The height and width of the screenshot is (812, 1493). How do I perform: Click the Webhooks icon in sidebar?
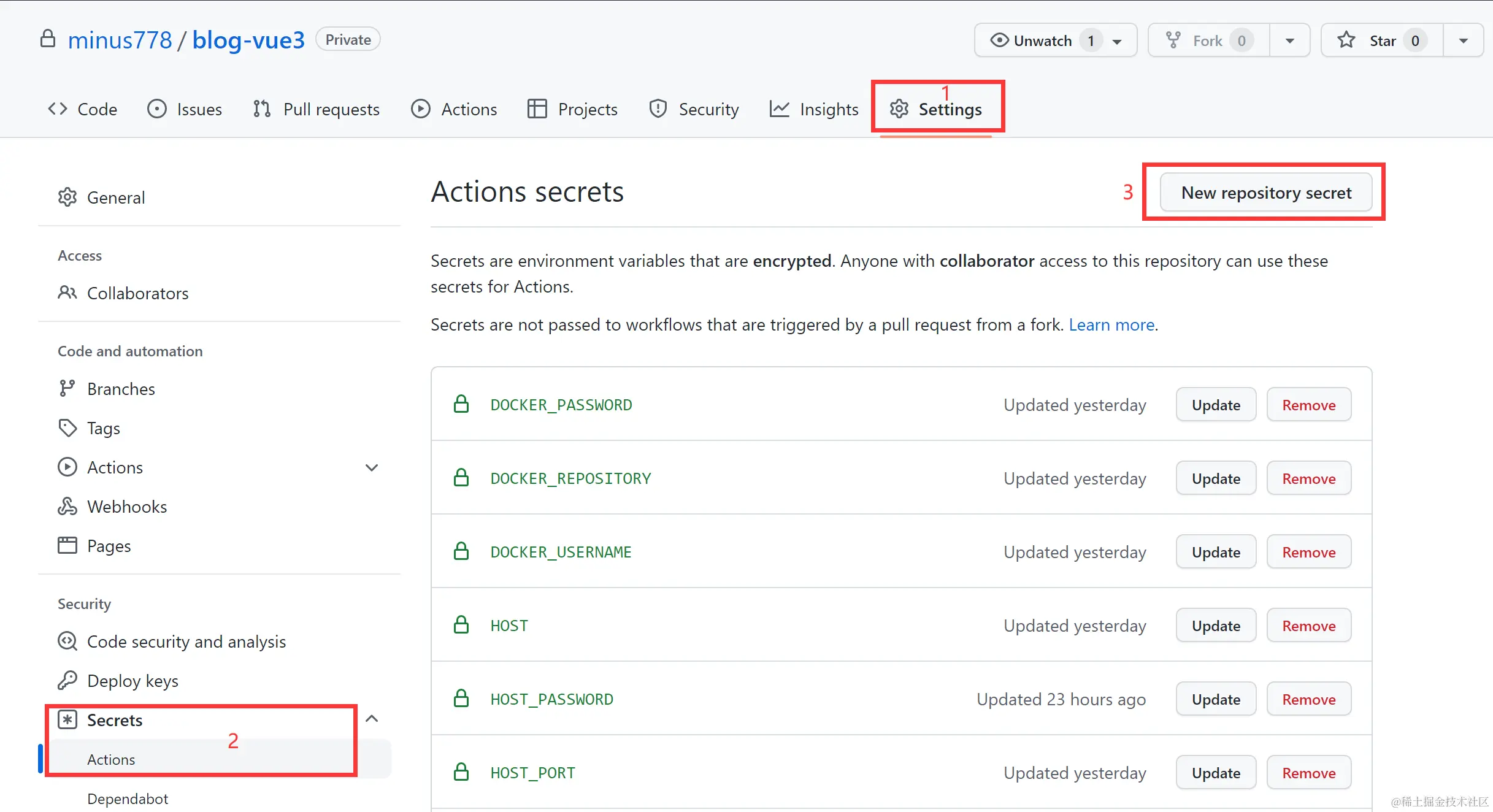coord(67,507)
